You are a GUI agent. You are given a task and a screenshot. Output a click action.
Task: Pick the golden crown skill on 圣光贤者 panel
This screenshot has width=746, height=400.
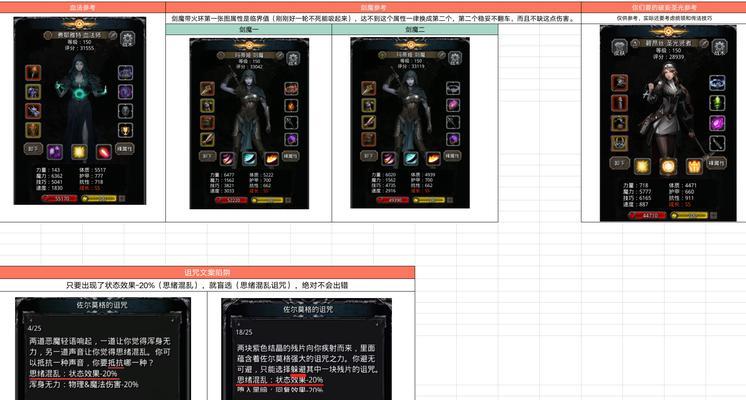694,166
